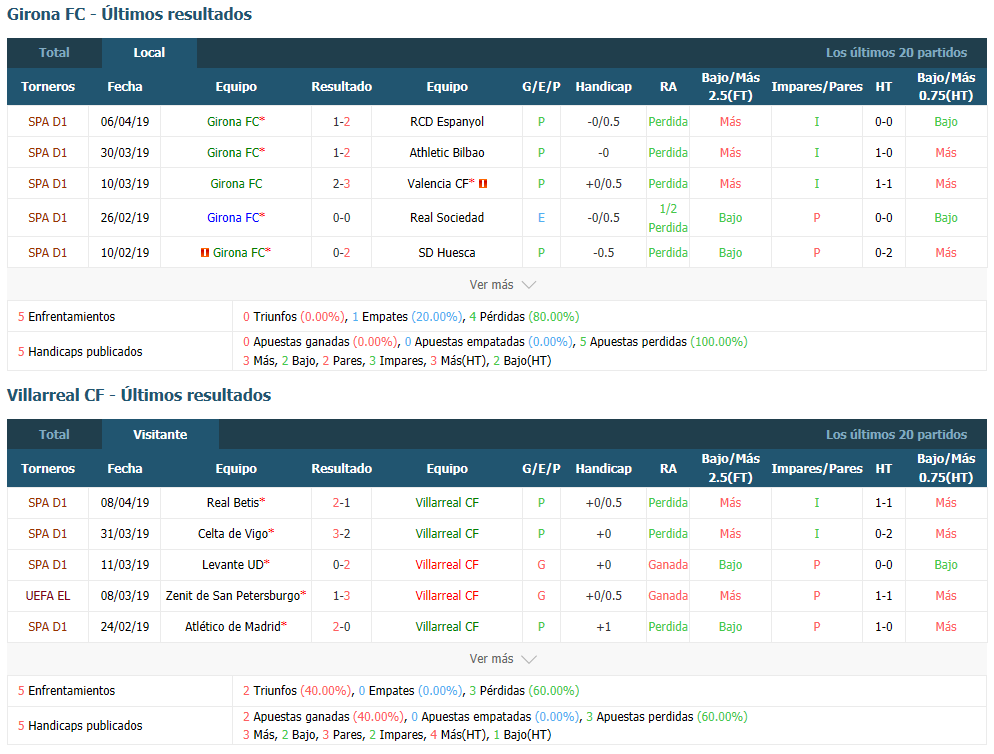Viewport: 994px width, 754px height.
Task: Click the 'E' result letter for Real Sociedad
Action: coord(541,218)
